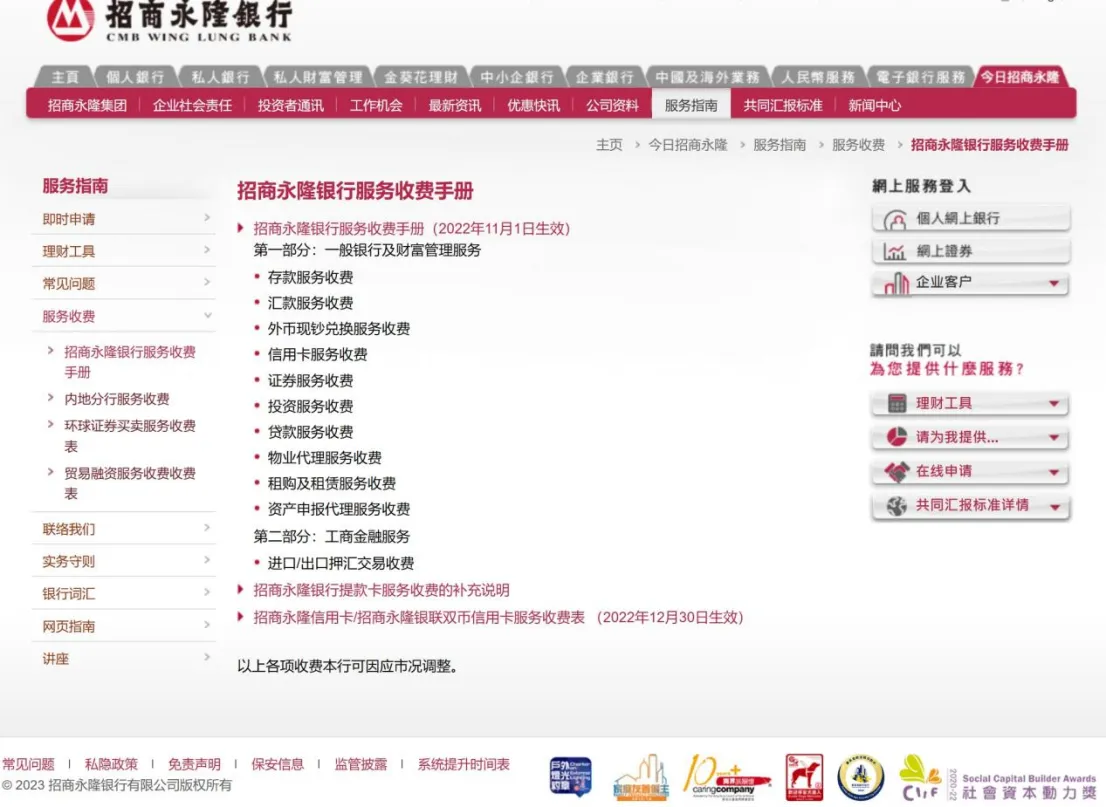Click the red dog emblem badge in footer

coord(804,777)
